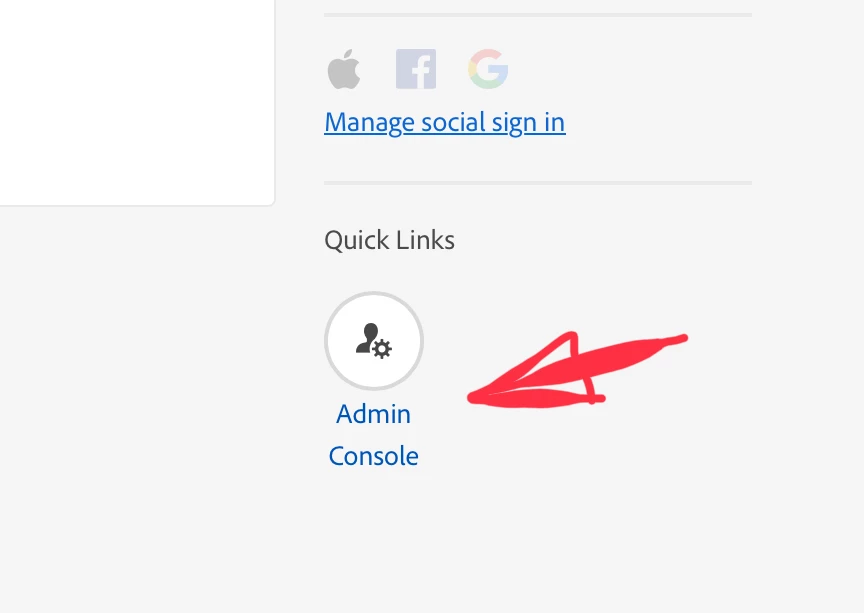Click the divider line above social icons
Image resolution: width=864 pixels, height=613 pixels.
(x=538, y=15)
